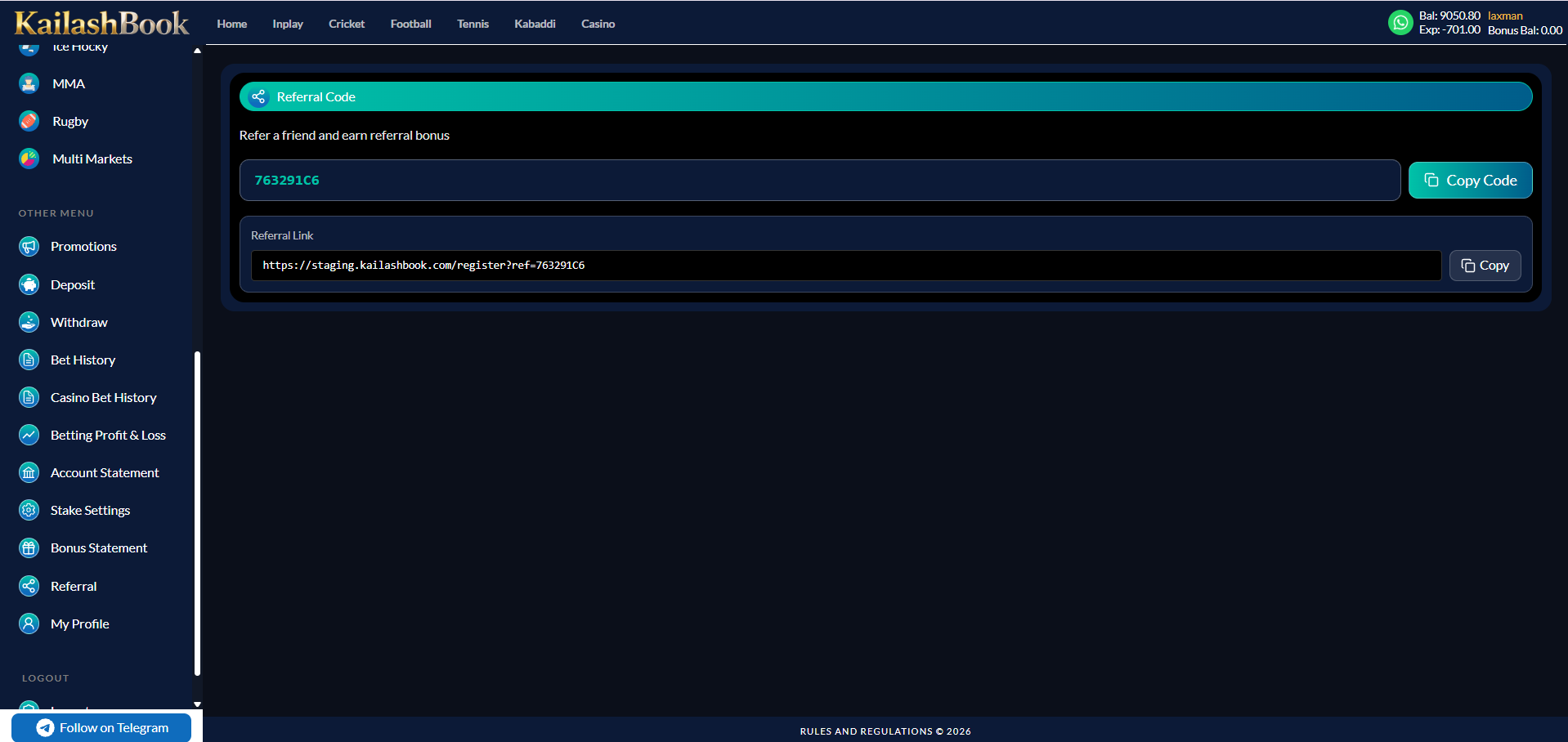Click sidebar scroll down arrow
Screen dimensions: 1568x742
(x=197, y=704)
